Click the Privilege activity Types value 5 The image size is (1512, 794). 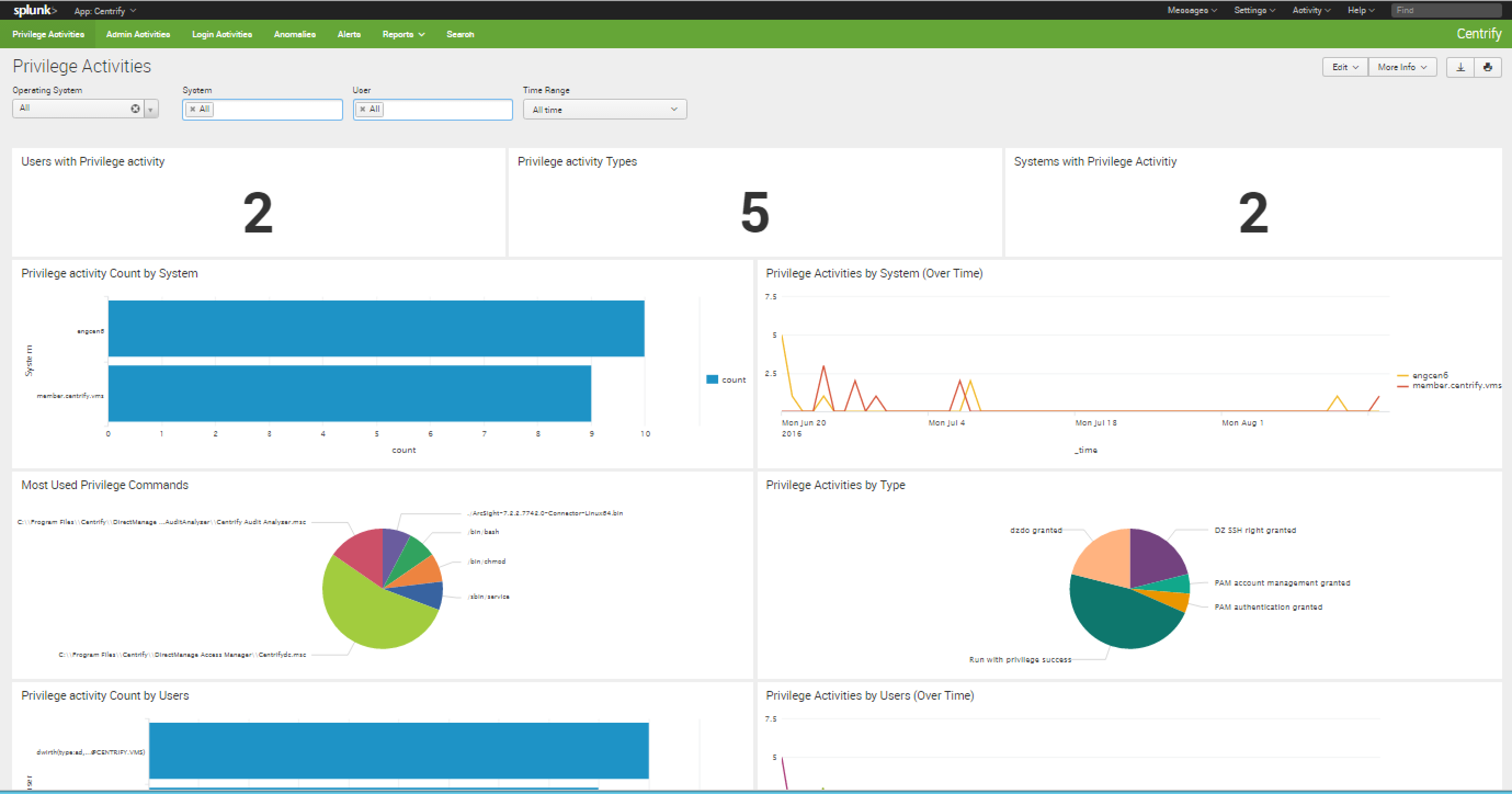tap(755, 213)
